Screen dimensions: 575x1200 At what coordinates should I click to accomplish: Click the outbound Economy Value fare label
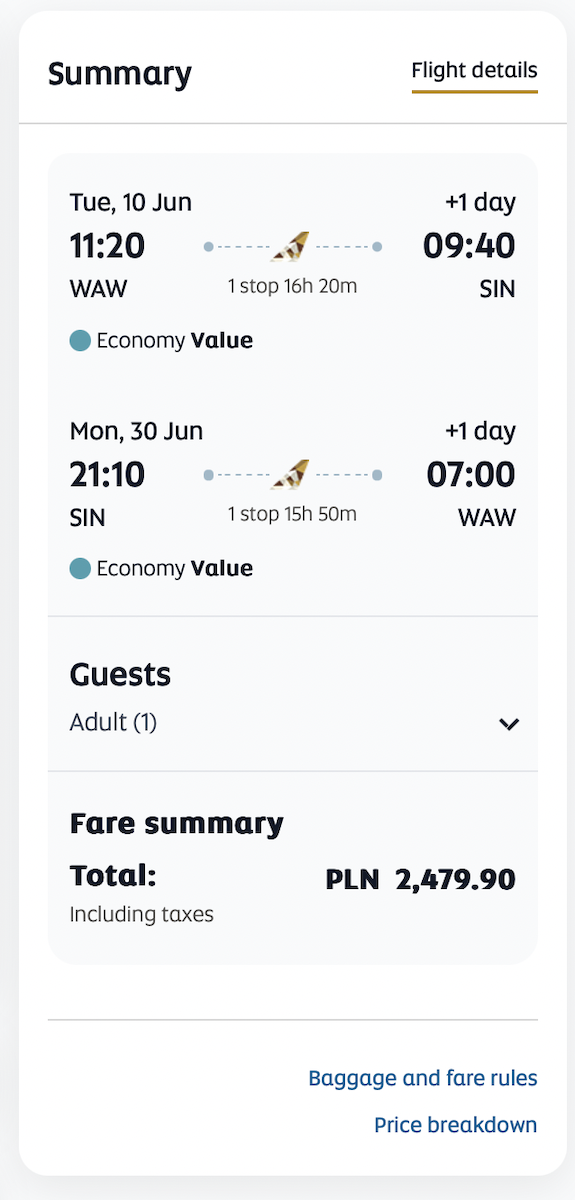point(174,341)
